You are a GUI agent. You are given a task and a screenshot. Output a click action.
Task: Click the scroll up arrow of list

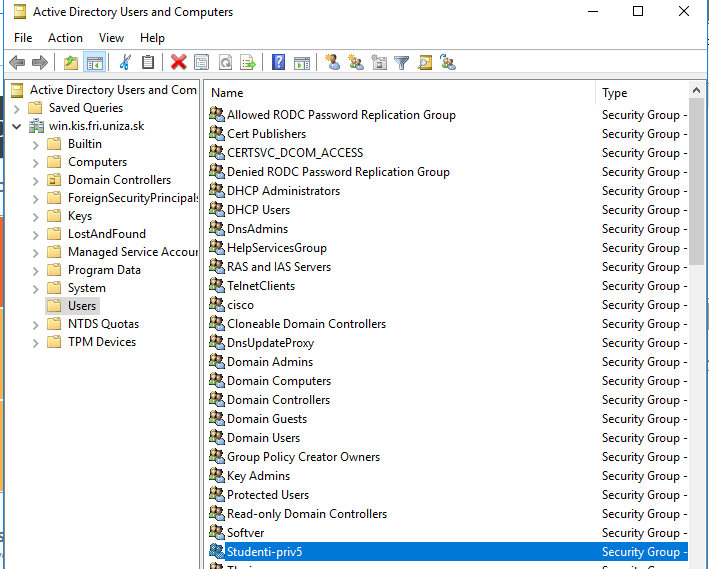point(696,90)
